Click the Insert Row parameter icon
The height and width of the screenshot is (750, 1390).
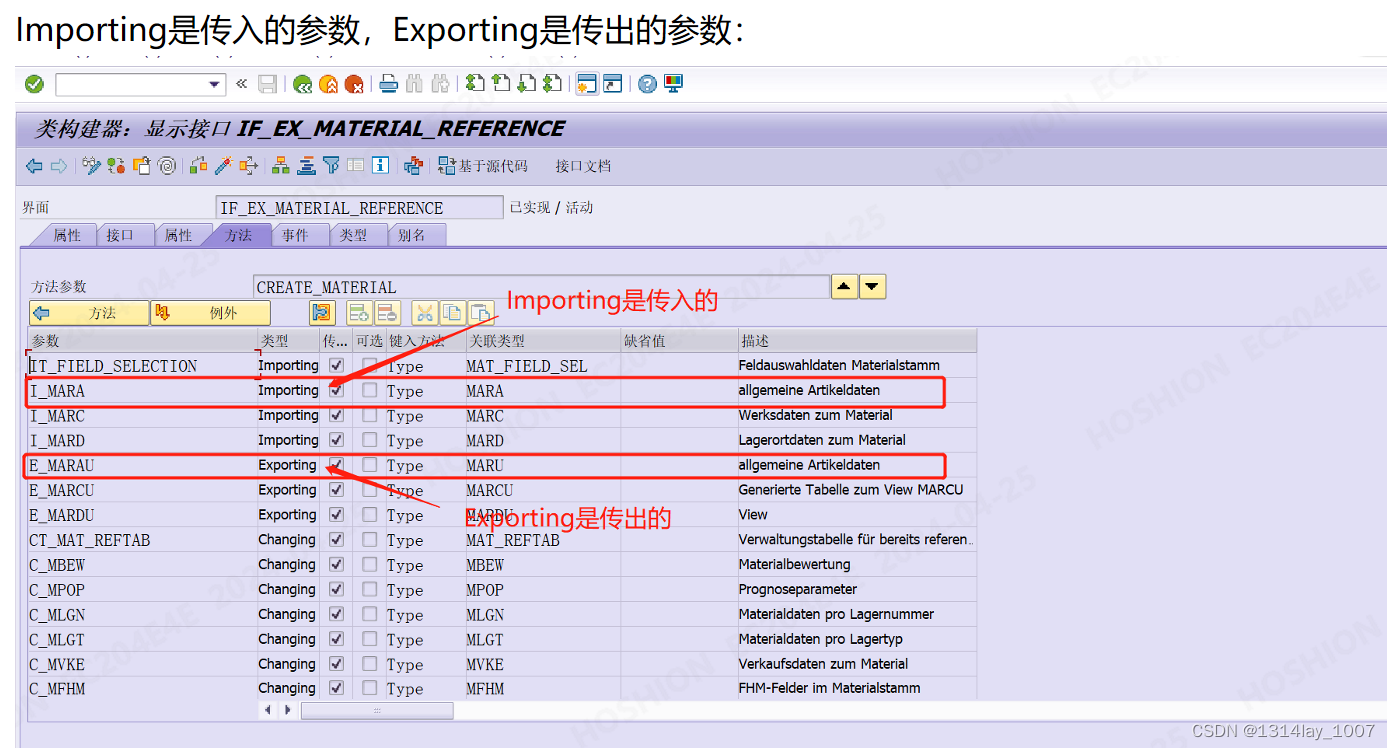click(x=358, y=313)
